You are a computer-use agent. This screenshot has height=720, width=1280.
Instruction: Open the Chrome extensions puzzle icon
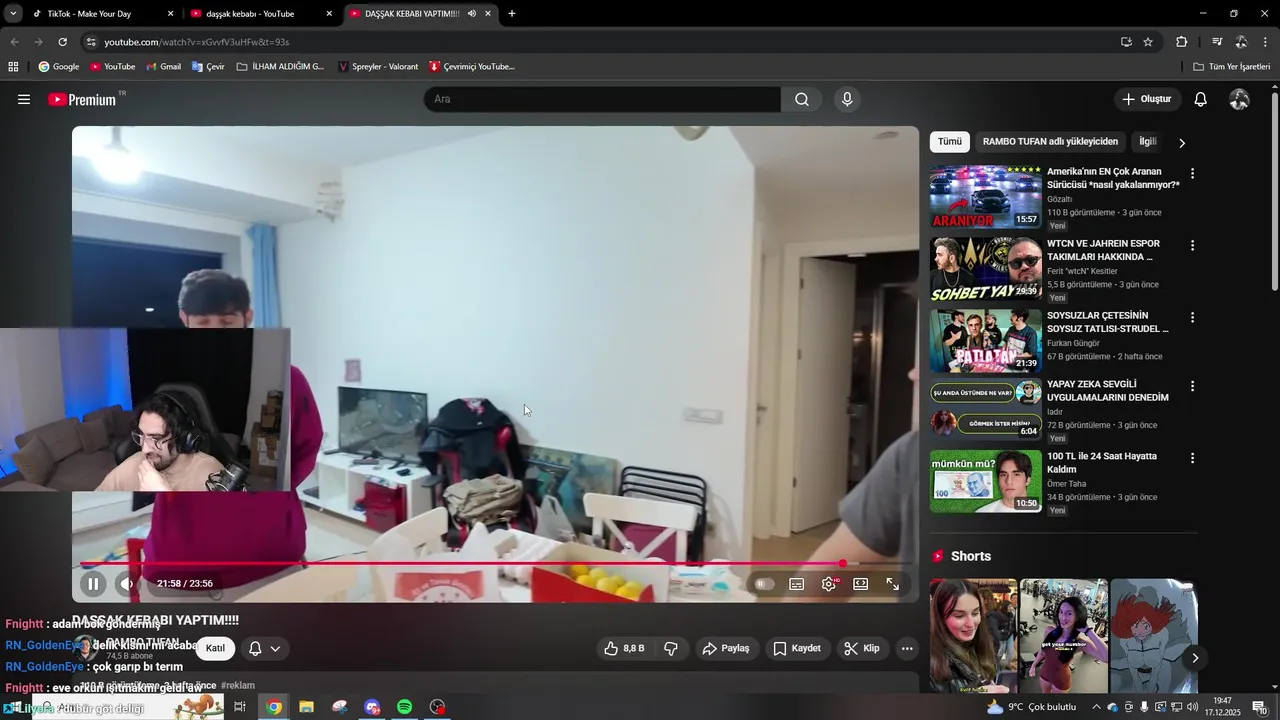pyautogui.click(x=1182, y=42)
